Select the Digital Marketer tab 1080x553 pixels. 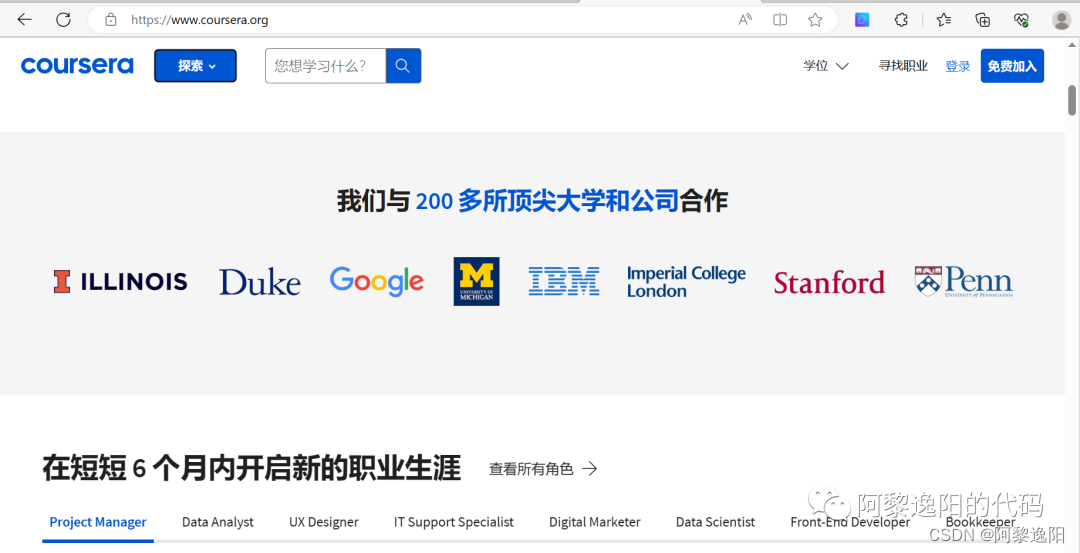pyautogui.click(x=594, y=522)
